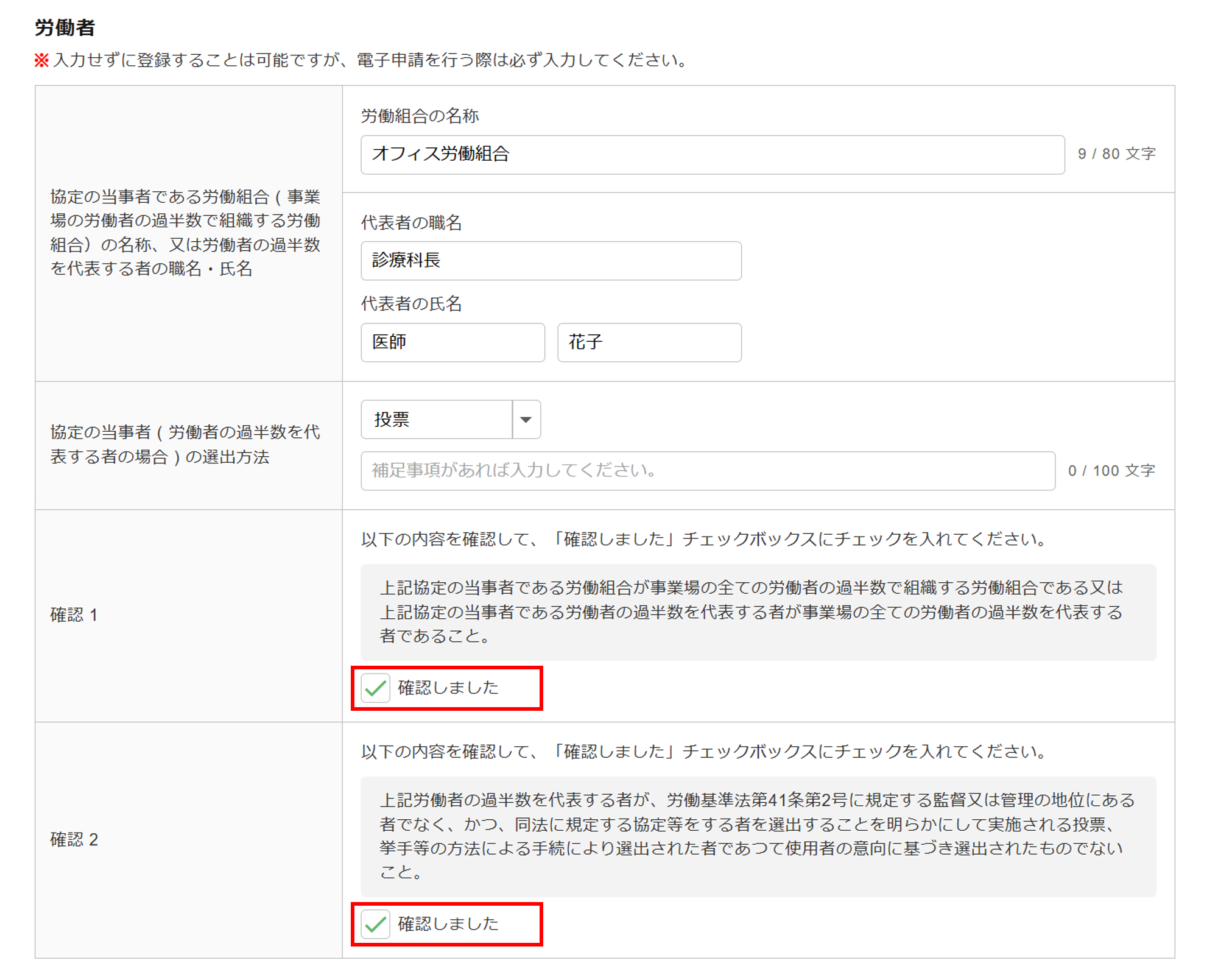Click the 労働組合の名称 text field

[x=711, y=155]
